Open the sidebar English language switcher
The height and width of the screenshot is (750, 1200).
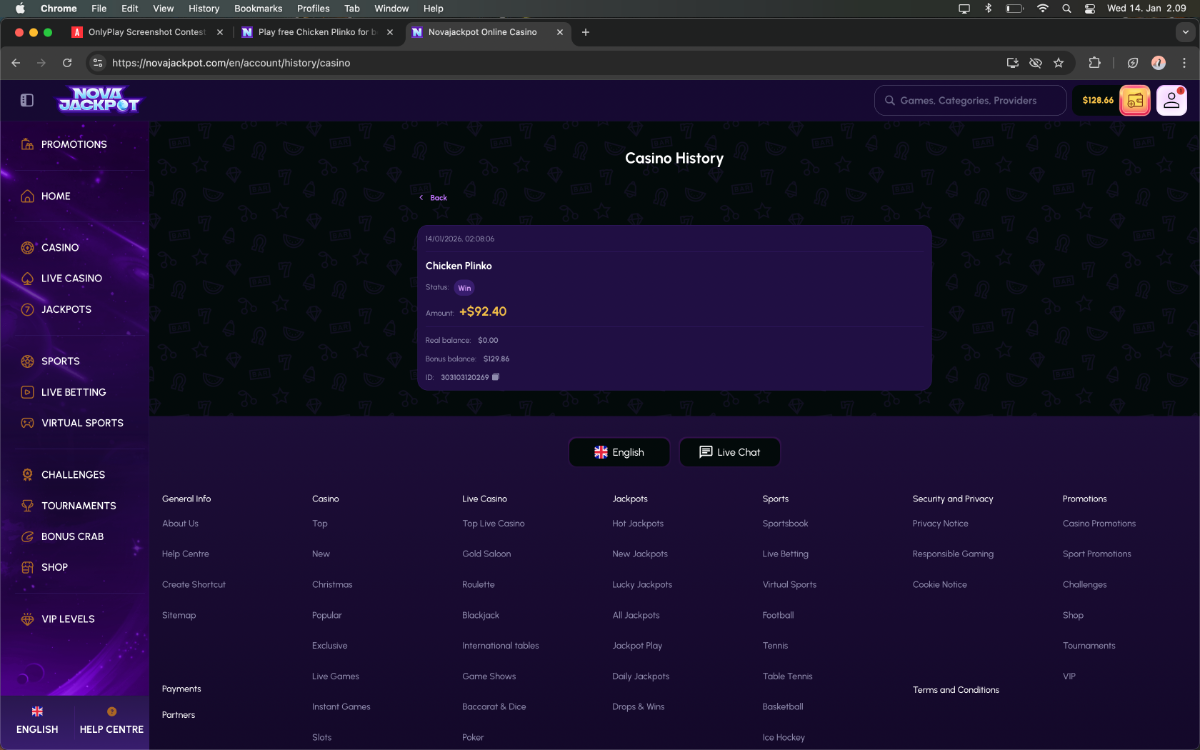[37, 720]
